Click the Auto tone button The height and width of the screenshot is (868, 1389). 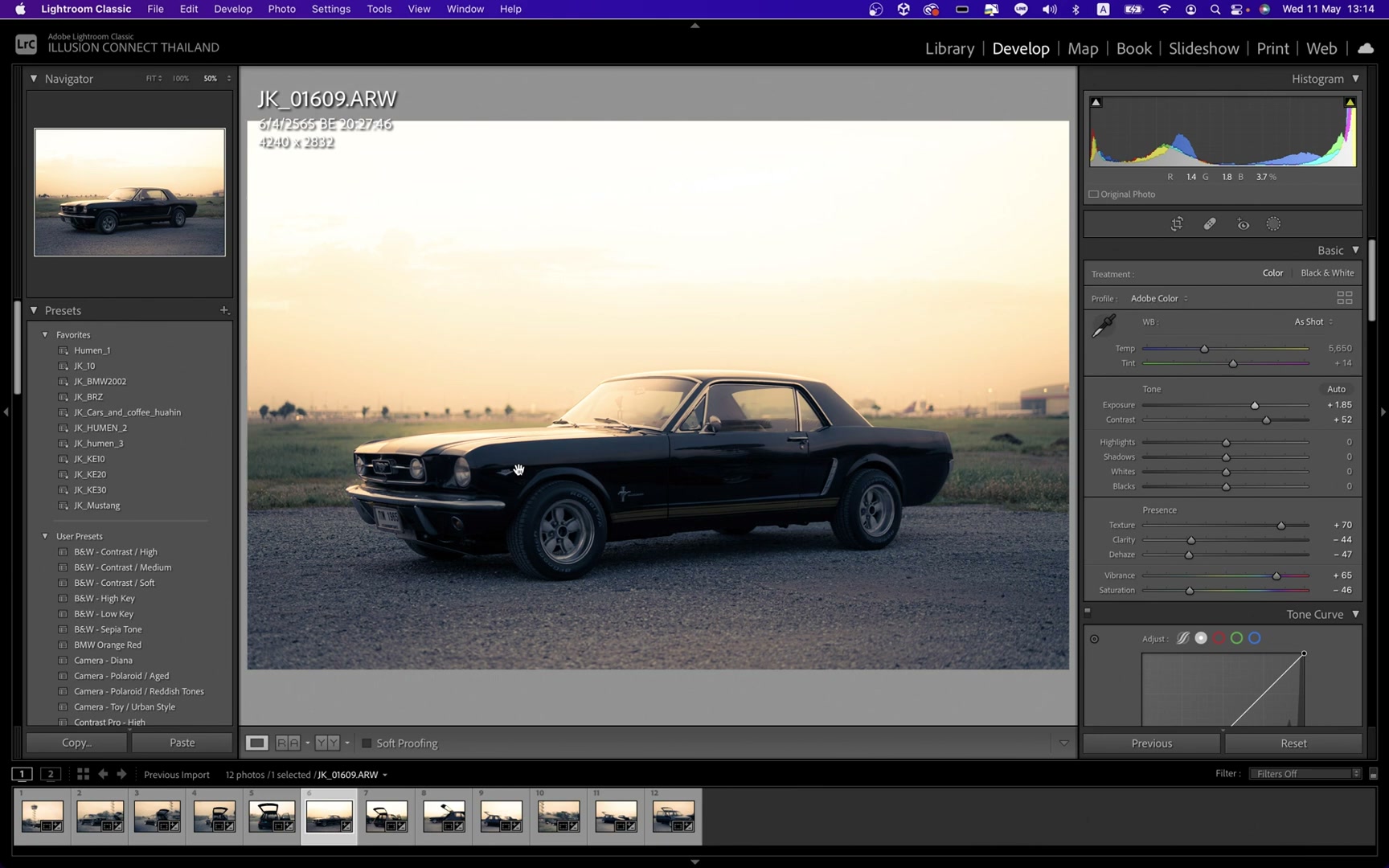[x=1336, y=389]
